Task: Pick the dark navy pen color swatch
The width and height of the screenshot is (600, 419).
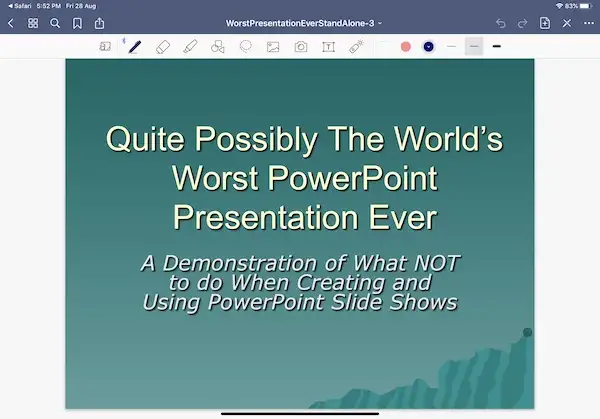Action: [x=429, y=46]
